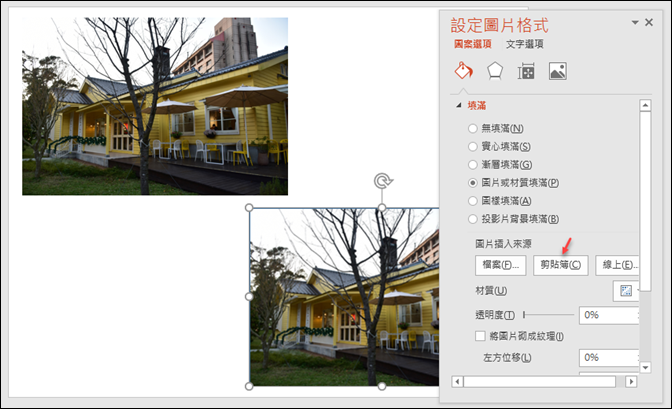Select the upper-left house picture
Image resolution: width=672 pixels, height=409 pixels.
click(155, 106)
